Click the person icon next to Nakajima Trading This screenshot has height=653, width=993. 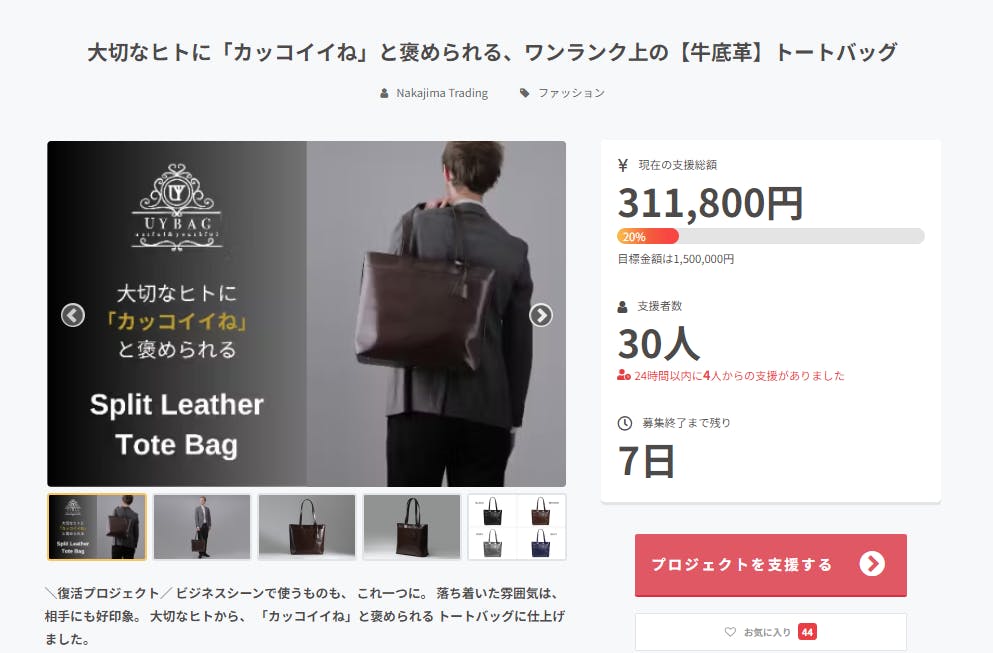(384, 93)
